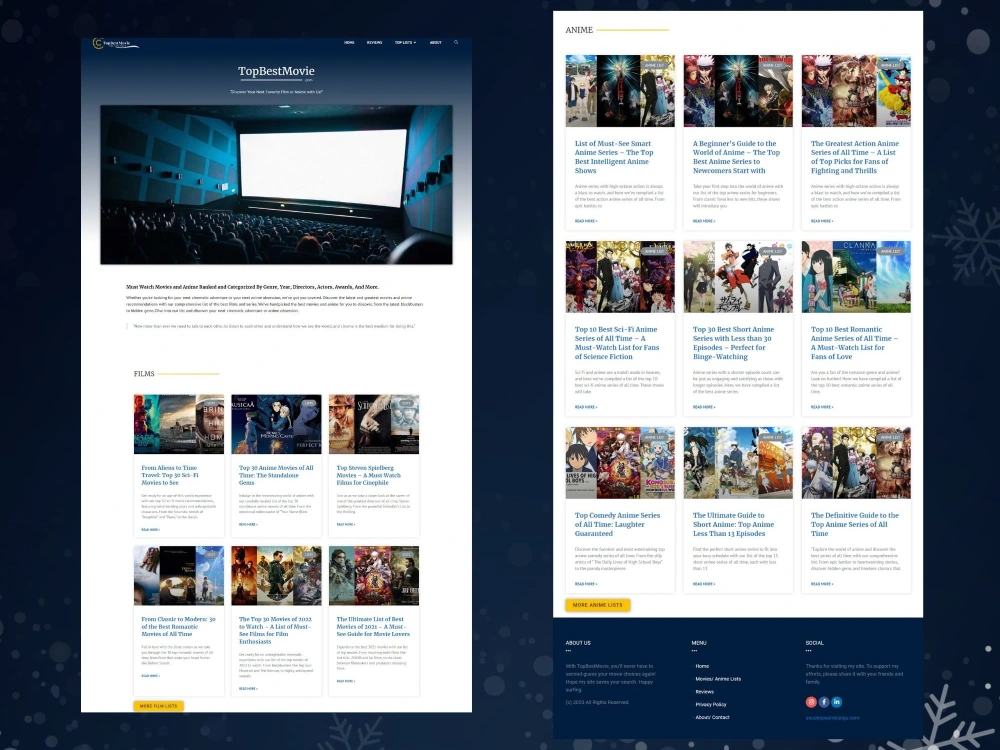
Task: Click the TopBestMovie logo in navbar
Action: click(x=115, y=43)
